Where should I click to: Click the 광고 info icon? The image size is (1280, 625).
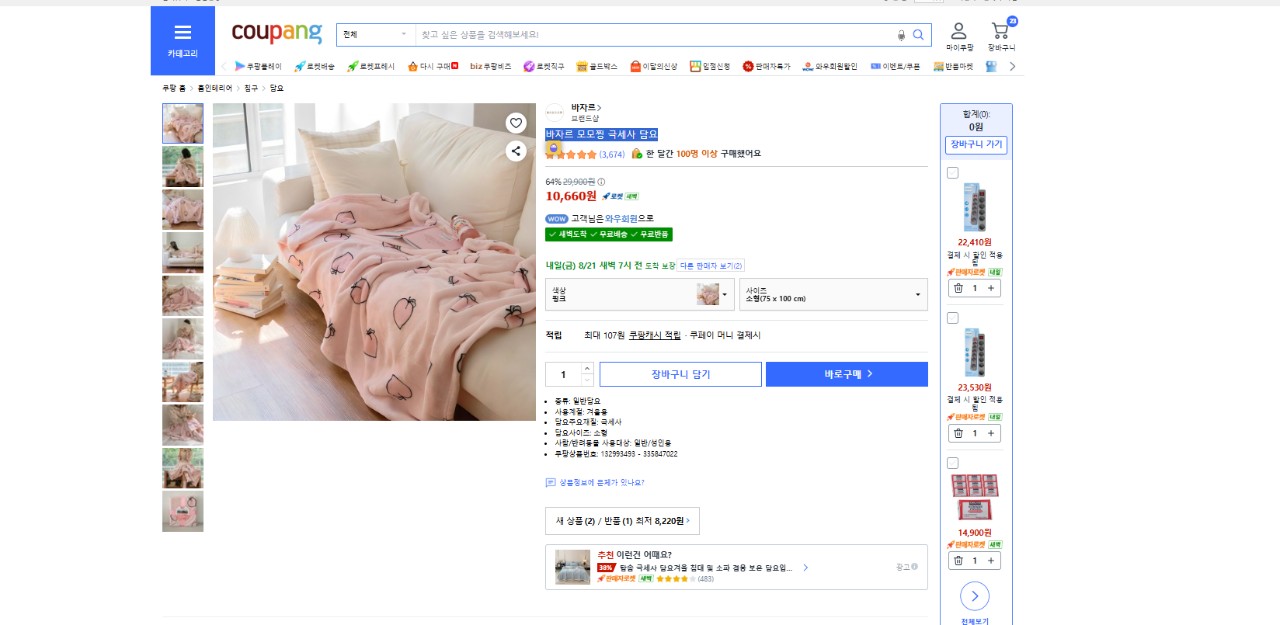(914, 567)
